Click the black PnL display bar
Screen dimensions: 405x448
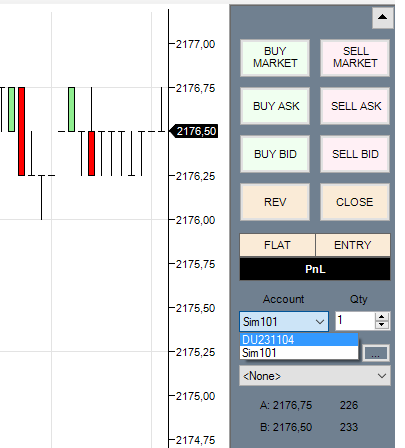[x=315, y=269]
